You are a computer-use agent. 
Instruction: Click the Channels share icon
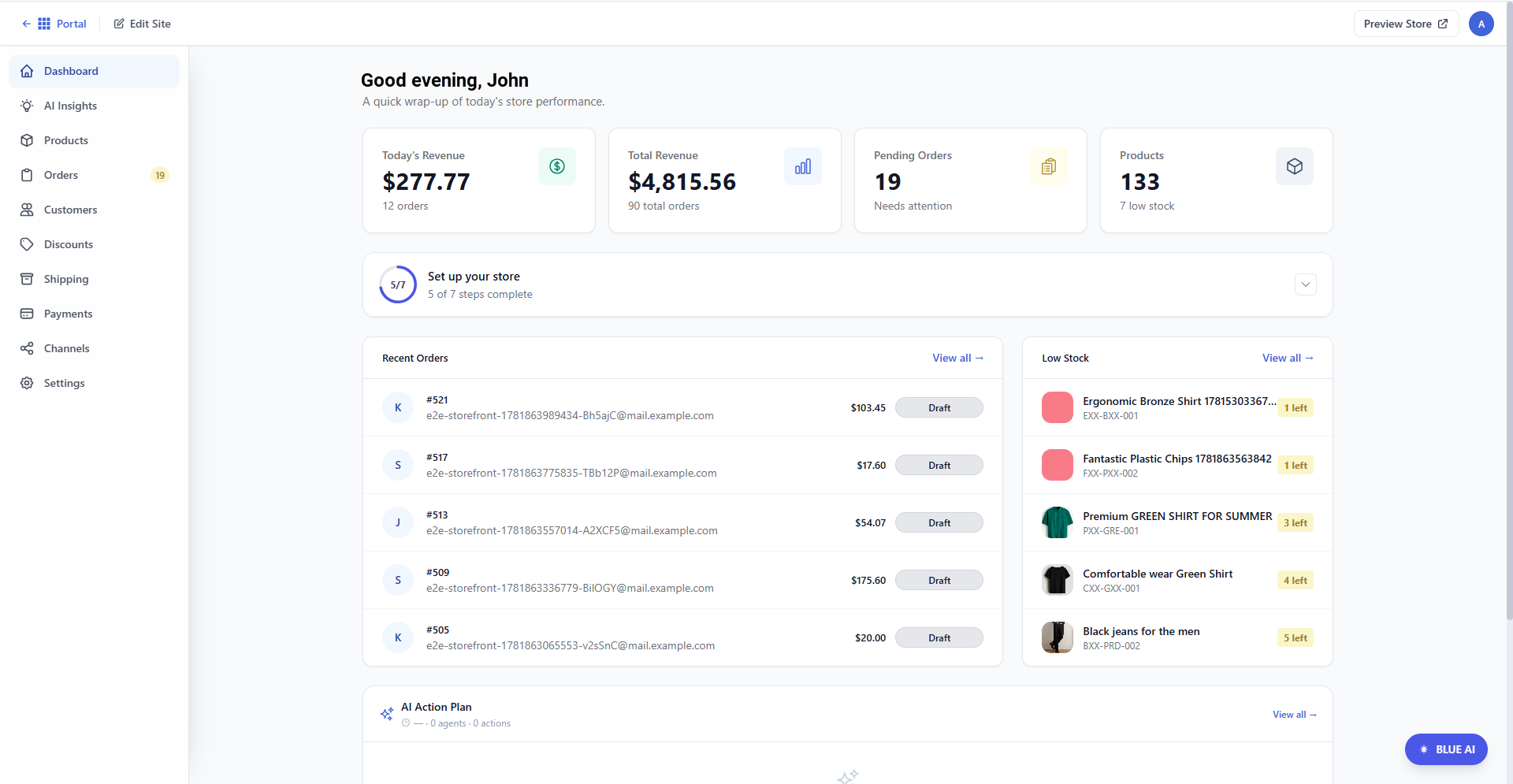pos(27,348)
